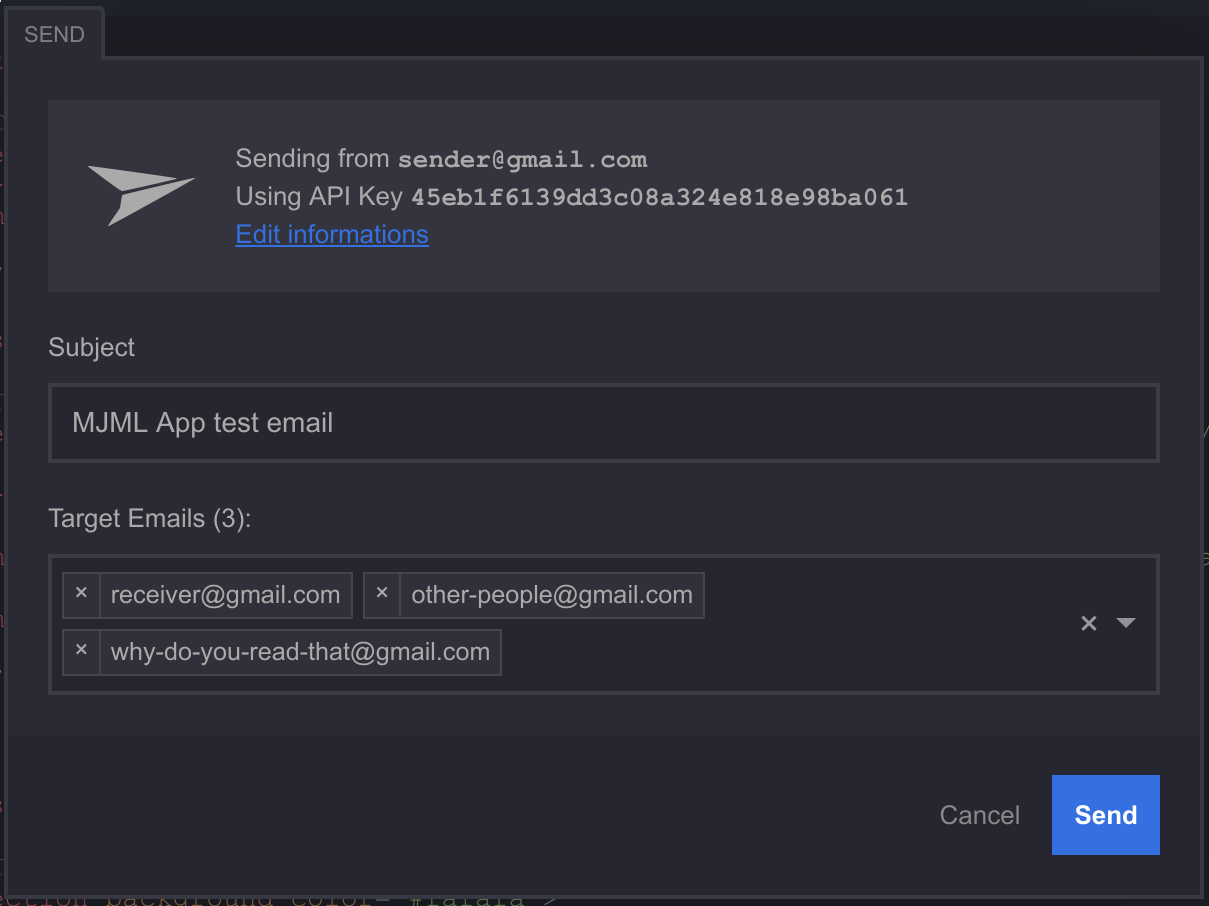The image size is (1209, 906).
Task: Click the Subject label
Action: coord(92,347)
